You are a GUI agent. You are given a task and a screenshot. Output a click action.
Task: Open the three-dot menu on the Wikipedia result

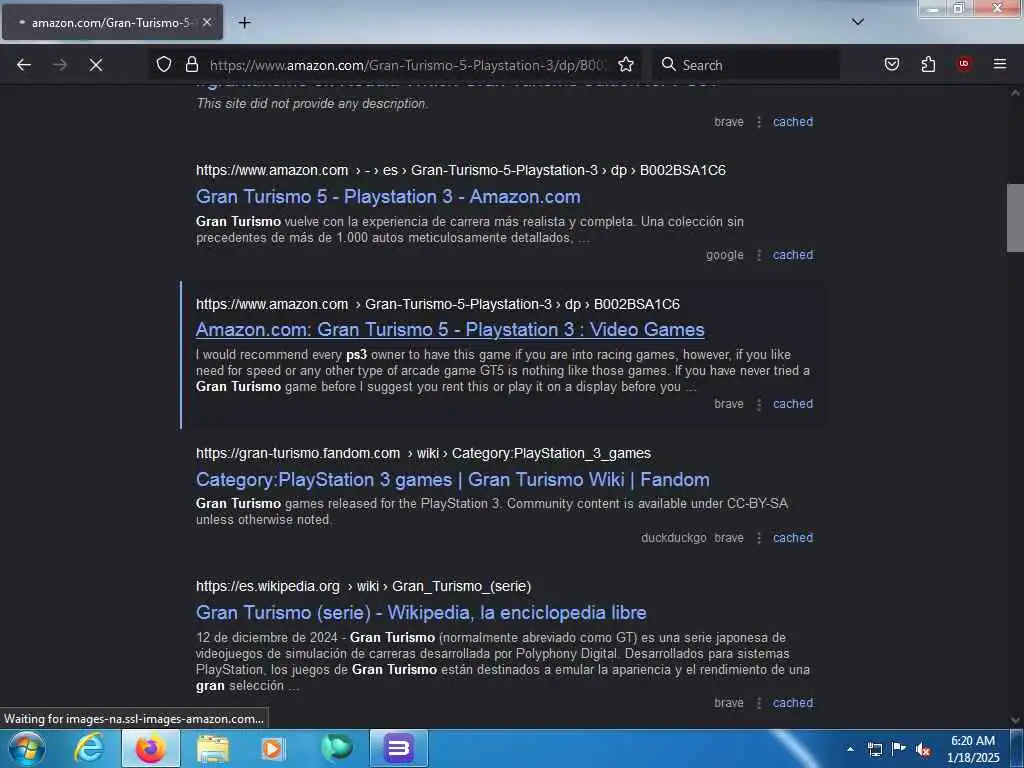pyautogui.click(x=758, y=703)
